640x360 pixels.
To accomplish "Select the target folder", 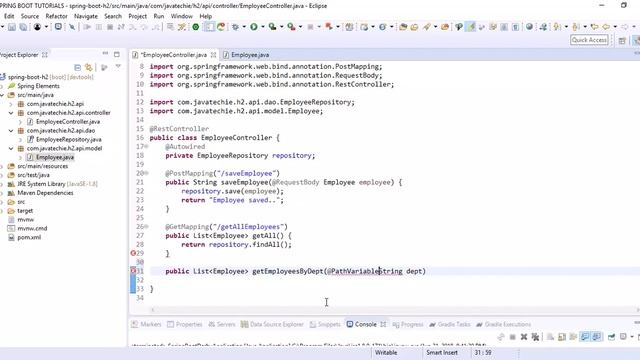I will (x=25, y=211).
